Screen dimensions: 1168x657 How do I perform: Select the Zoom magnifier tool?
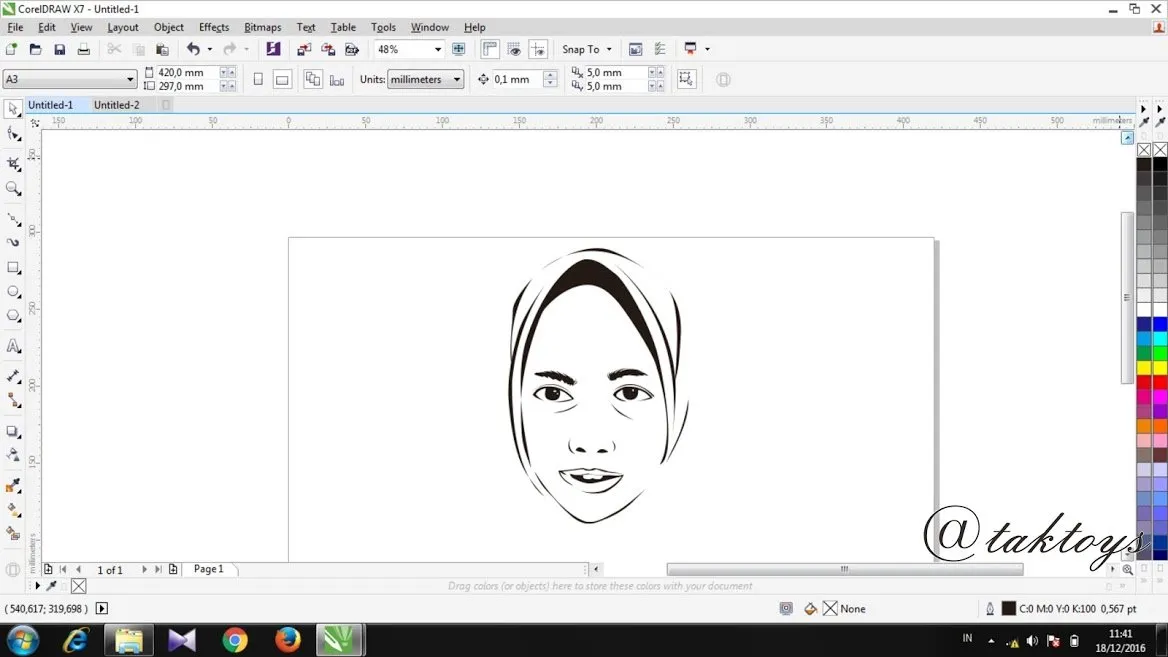point(13,188)
